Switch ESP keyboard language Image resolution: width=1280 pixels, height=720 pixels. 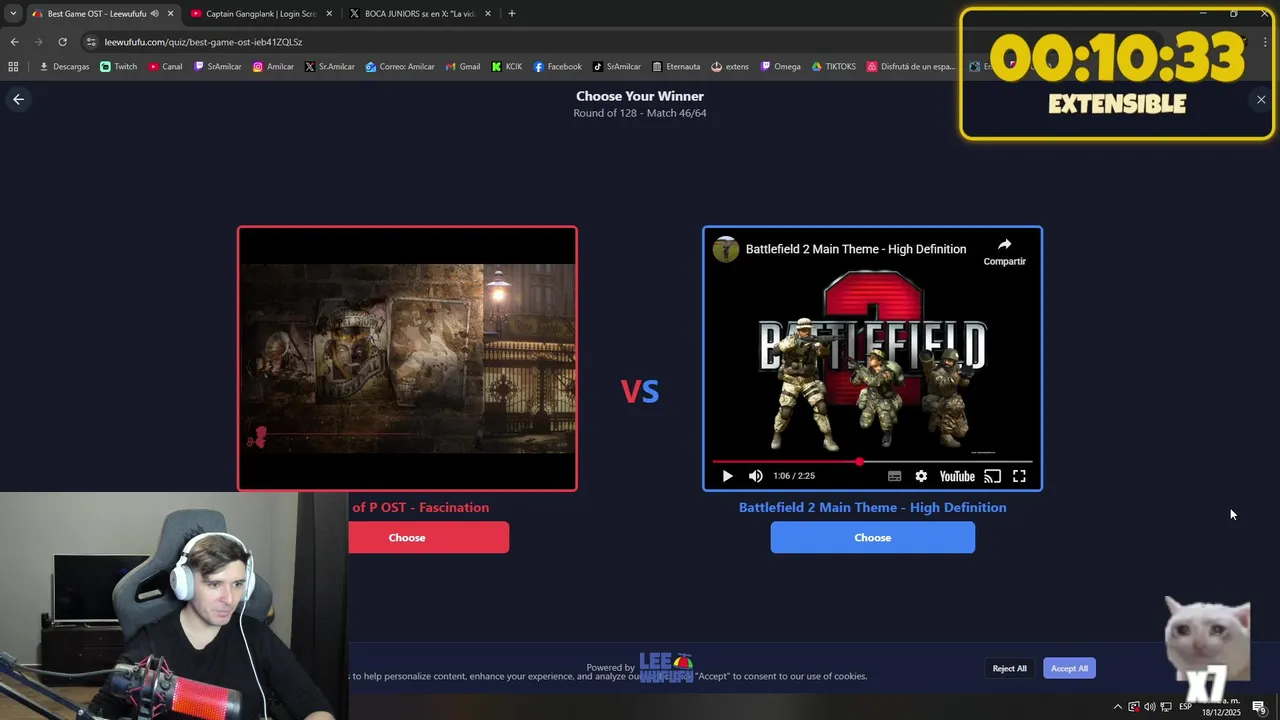tap(1185, 707)
